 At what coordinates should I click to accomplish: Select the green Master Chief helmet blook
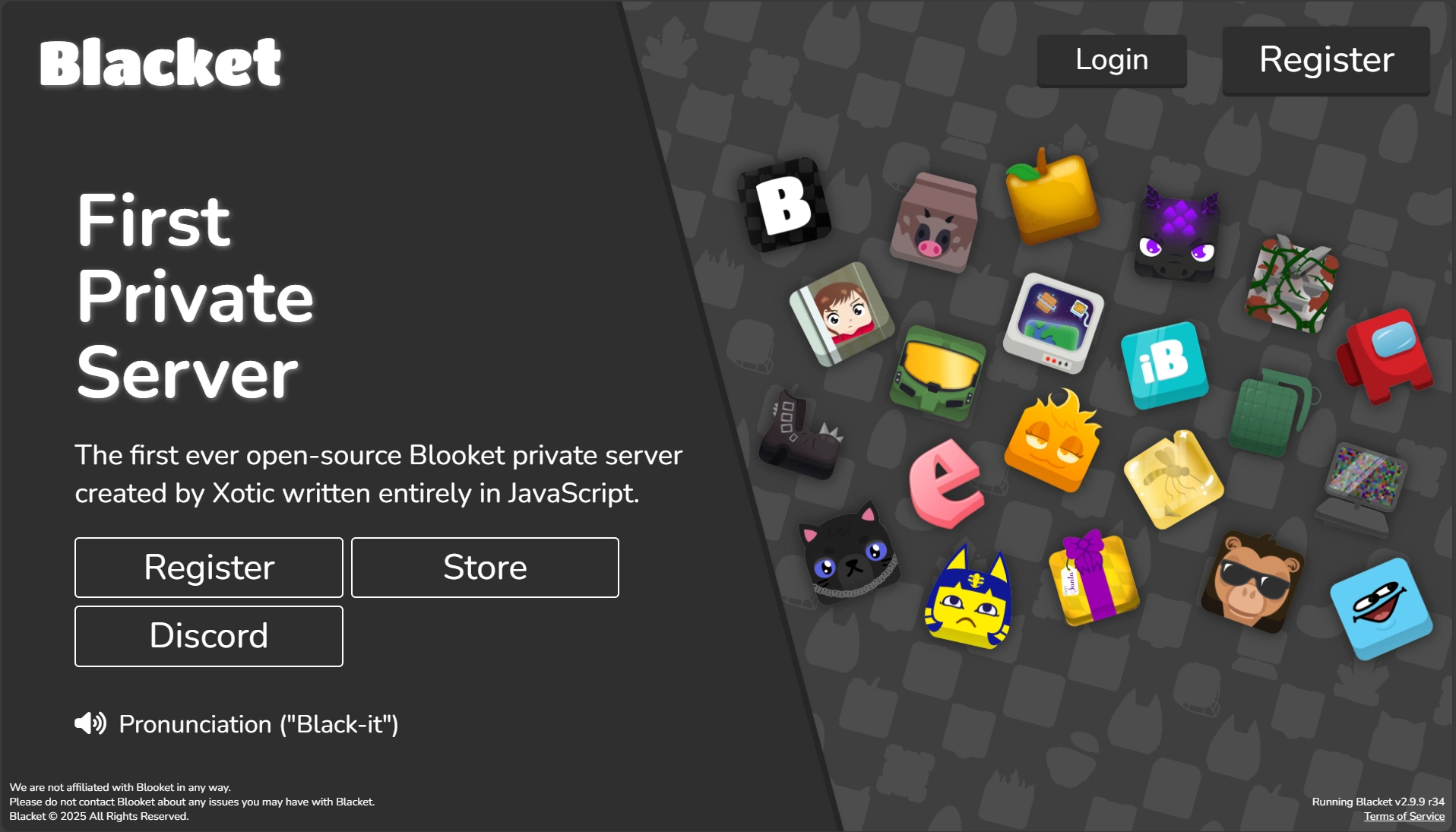click(x=938, y=373)
